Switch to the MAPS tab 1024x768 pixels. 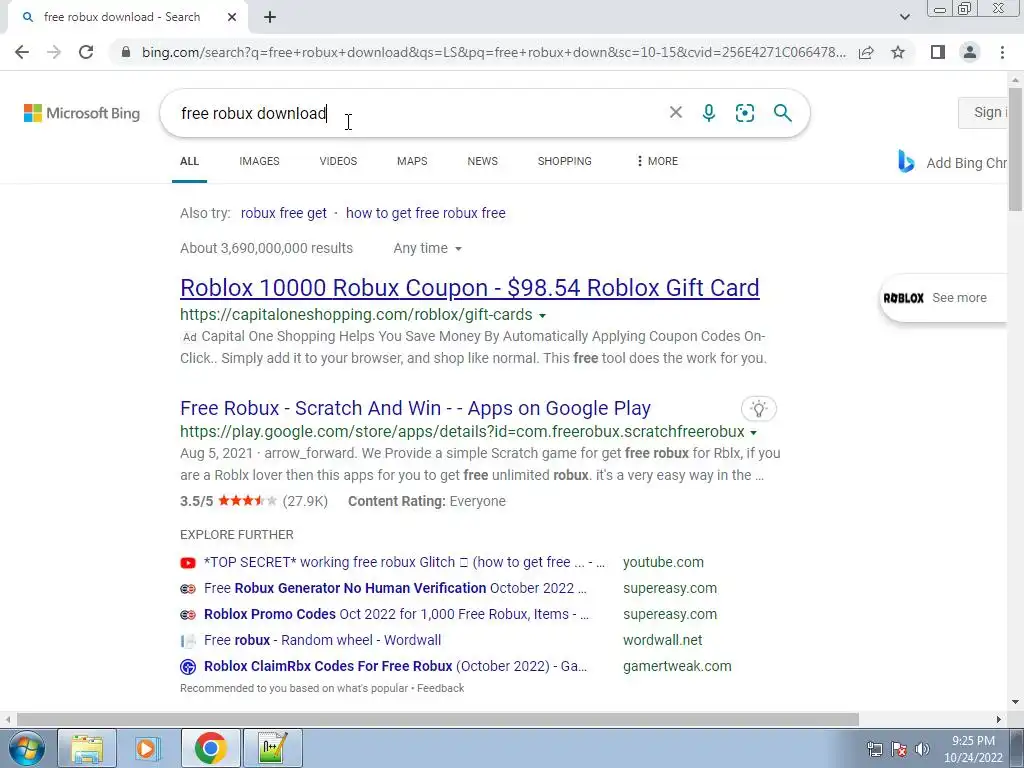pos(412,161)
